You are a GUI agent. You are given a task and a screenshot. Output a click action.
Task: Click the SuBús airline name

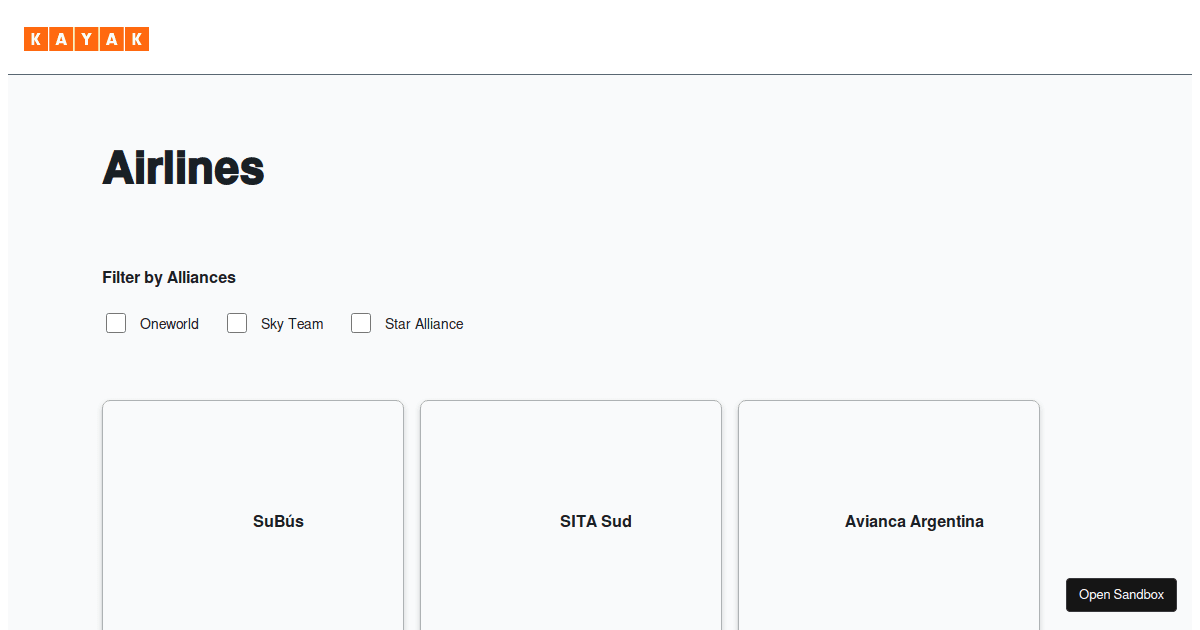(278, 521)
